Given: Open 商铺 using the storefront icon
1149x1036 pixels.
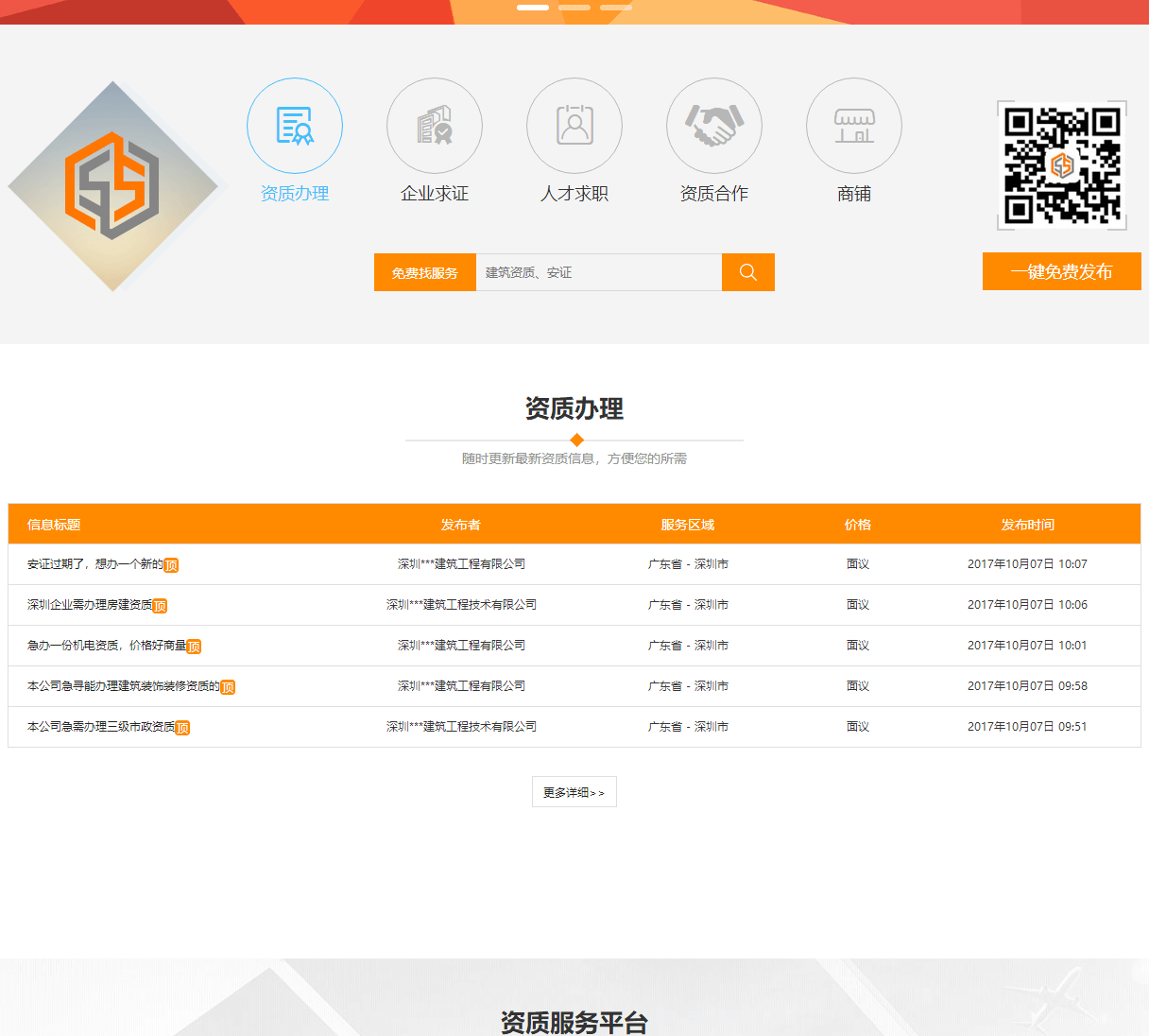Looking at the screenshot, I should click(853, 125).
